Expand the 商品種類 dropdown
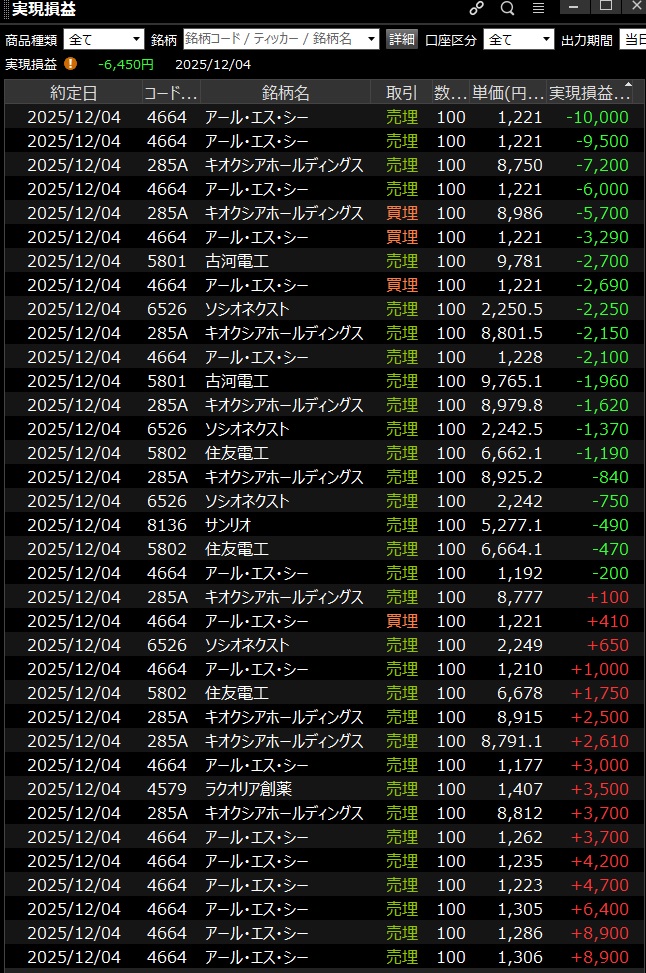 [136, 40]
